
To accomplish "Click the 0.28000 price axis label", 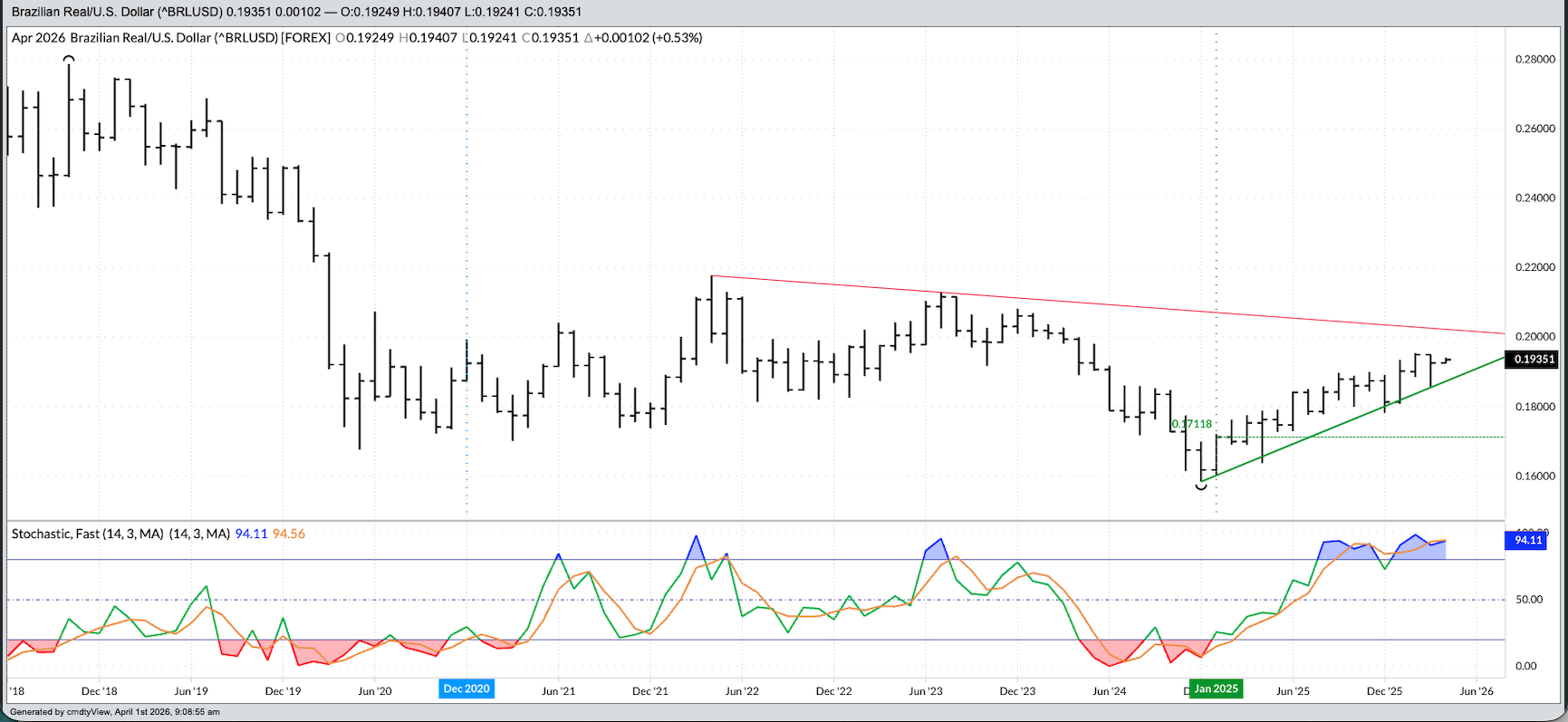I will tap(1534, 60).
